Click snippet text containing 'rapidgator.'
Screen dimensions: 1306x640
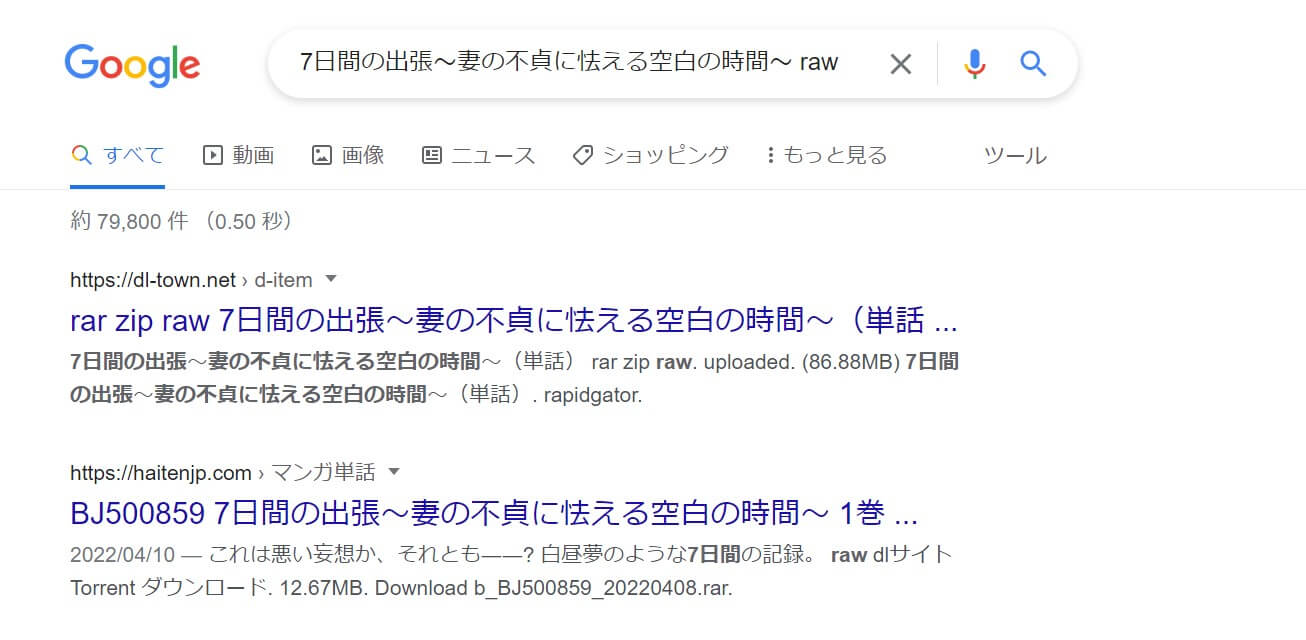[356, 395]
